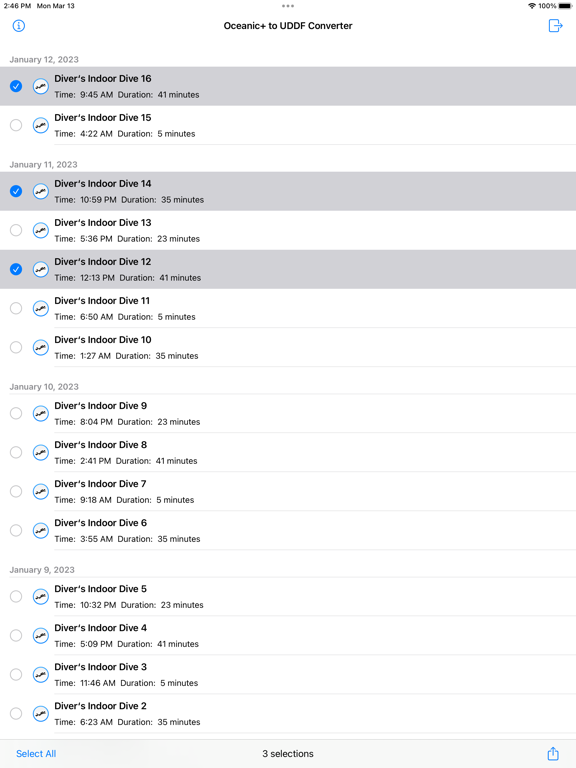
Task: Tap the three-dot multitasking control at the top
Action: [x=288, y=6]
